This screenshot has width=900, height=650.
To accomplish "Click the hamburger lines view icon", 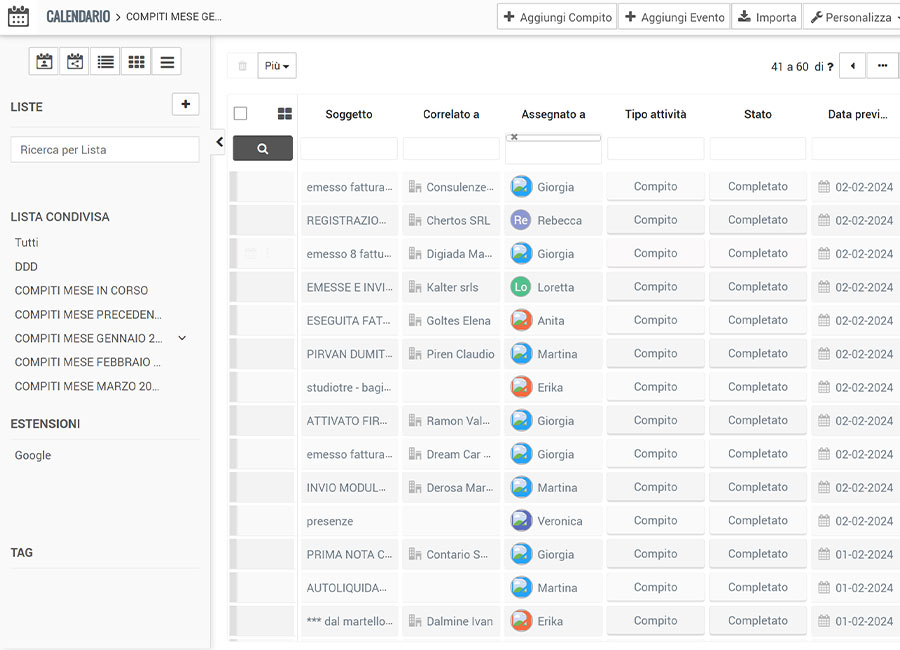I will 167,62.
